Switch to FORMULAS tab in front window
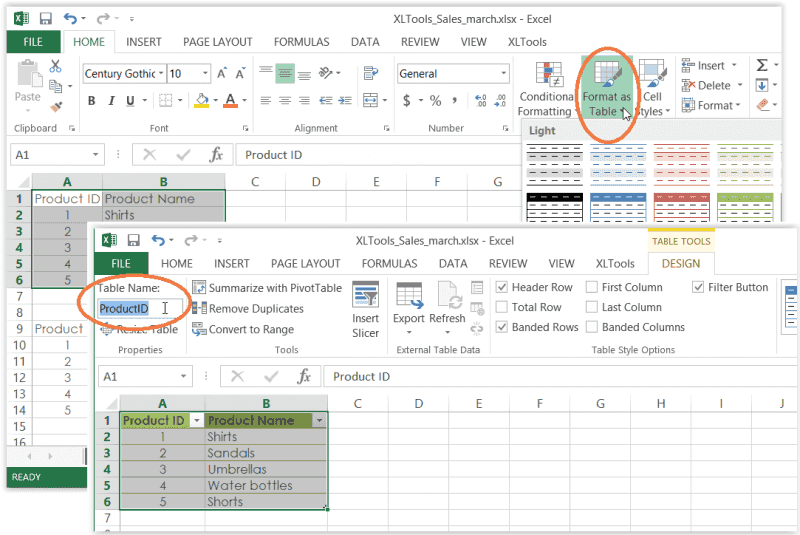 (389, 264)
